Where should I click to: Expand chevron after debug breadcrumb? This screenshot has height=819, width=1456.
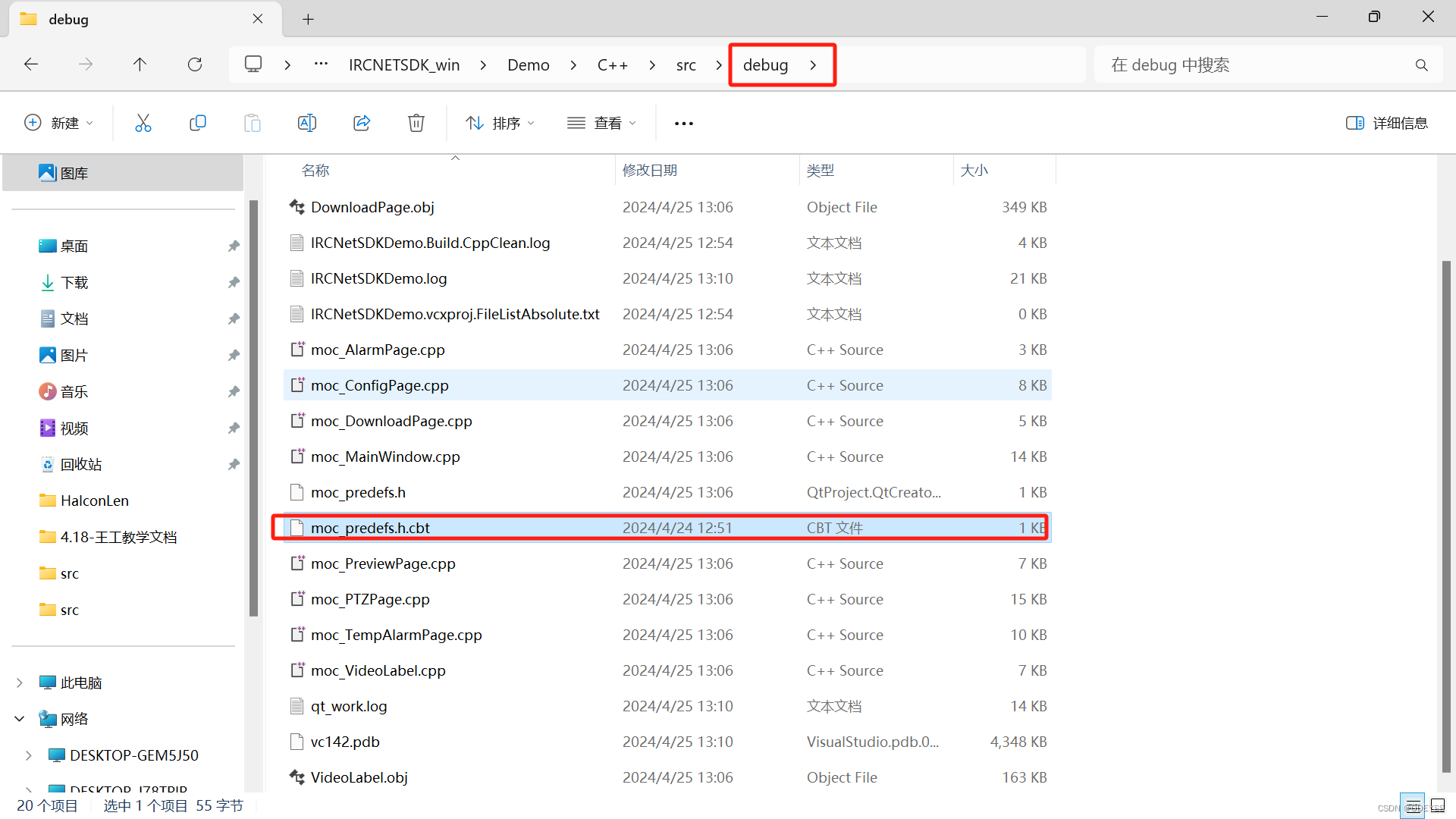coord(813,65)
